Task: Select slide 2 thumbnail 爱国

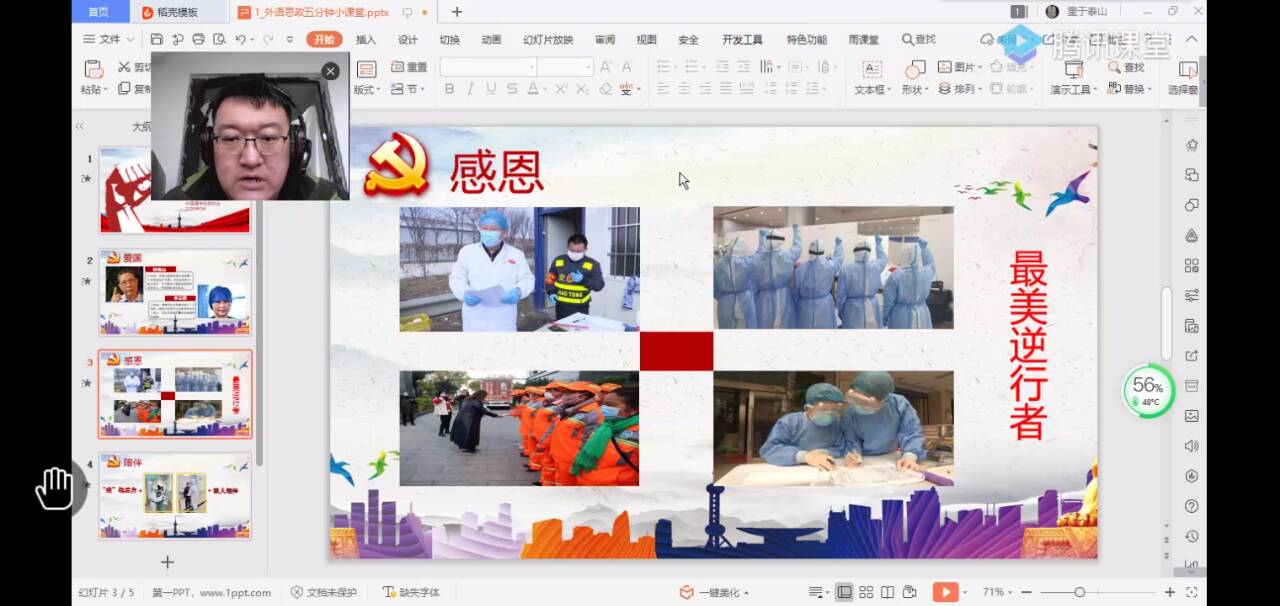Action: pos(174,292)
